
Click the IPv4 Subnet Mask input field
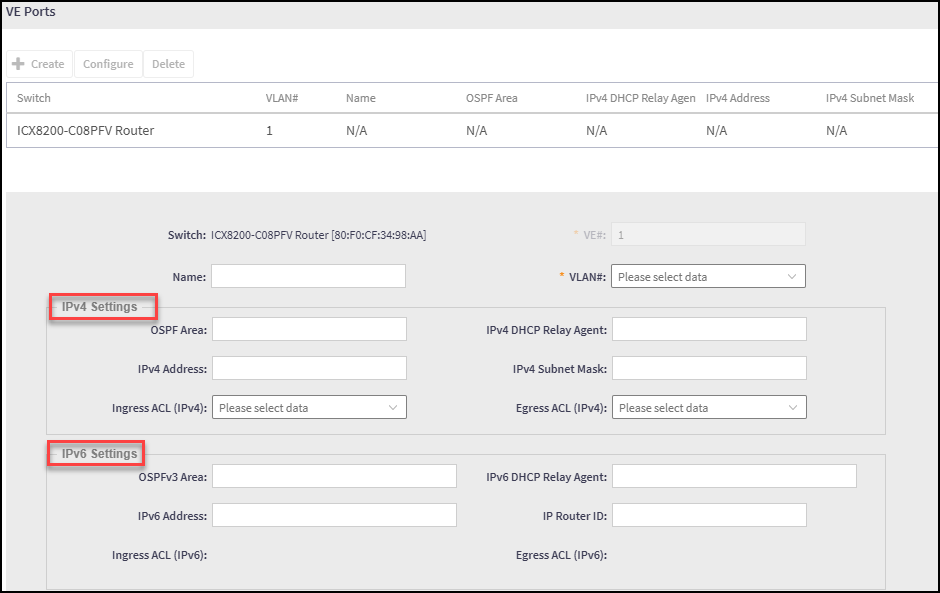click(x=709, y=368)
